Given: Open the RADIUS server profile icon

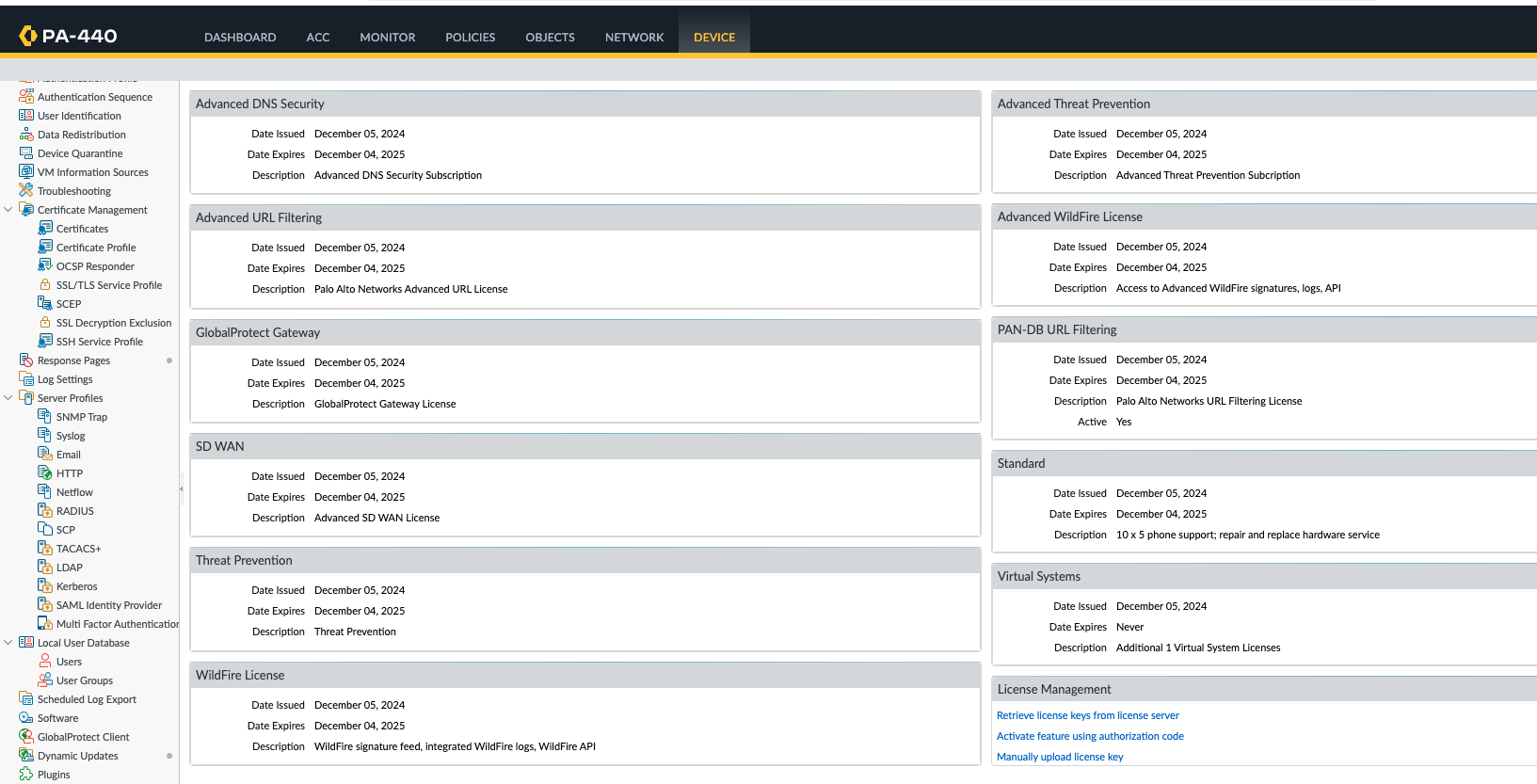Looking at the screenshot, I should (45, 511).
